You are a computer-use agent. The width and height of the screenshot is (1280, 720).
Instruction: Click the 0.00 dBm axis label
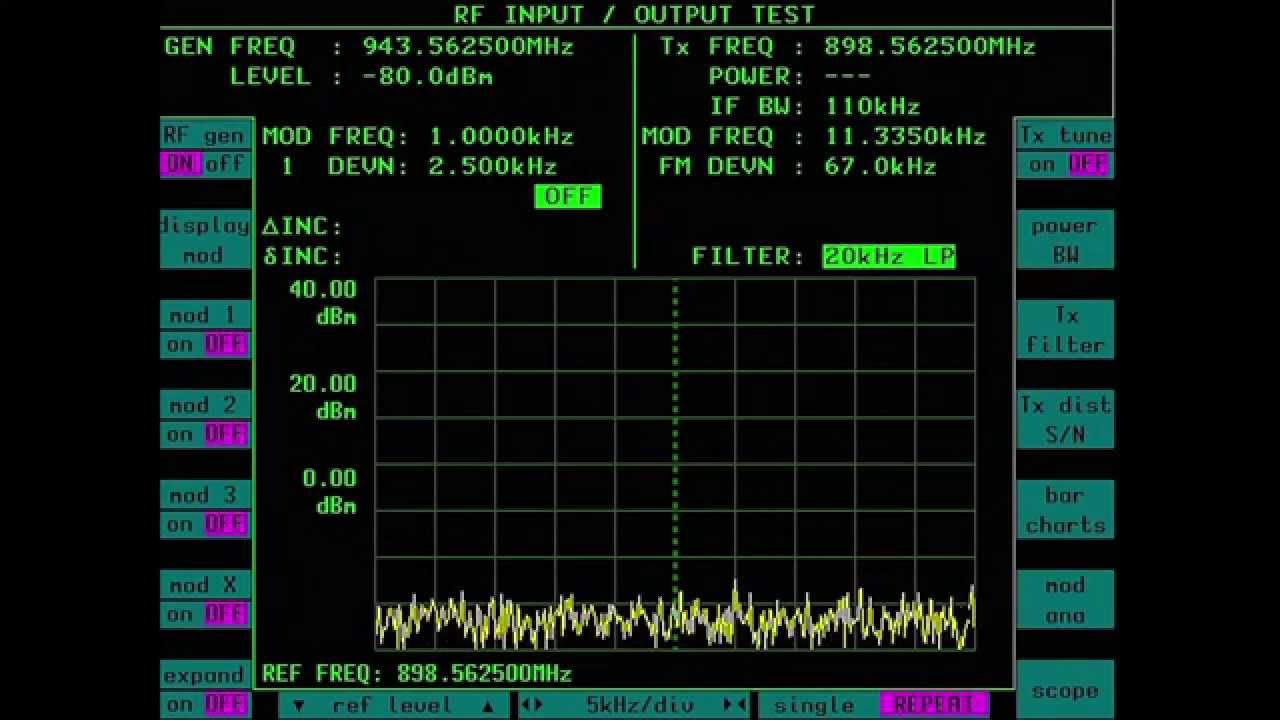coord(330,492)
